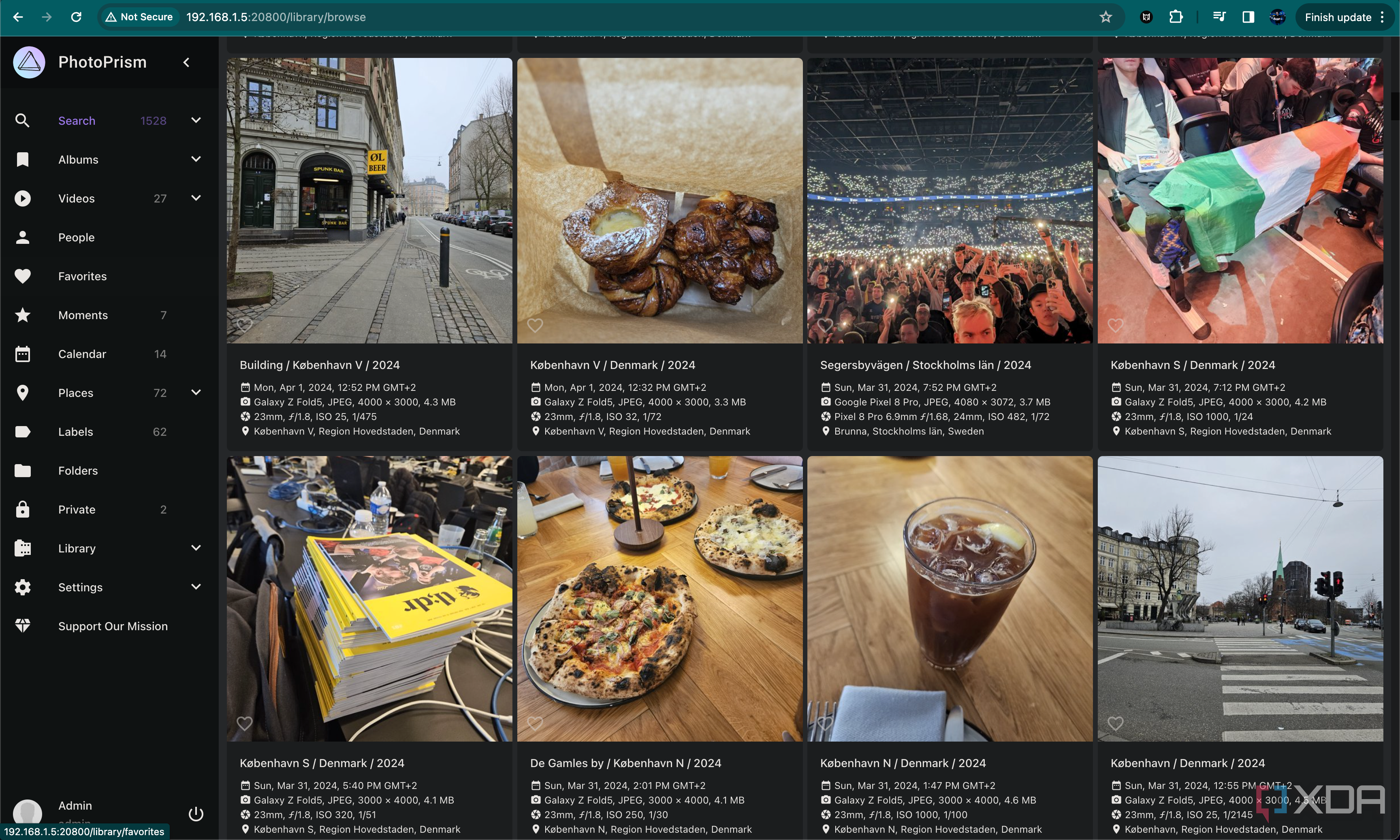The image size is (1400, 840).
Task: Click the Private item count 2
Action: [x=163, y=510]
